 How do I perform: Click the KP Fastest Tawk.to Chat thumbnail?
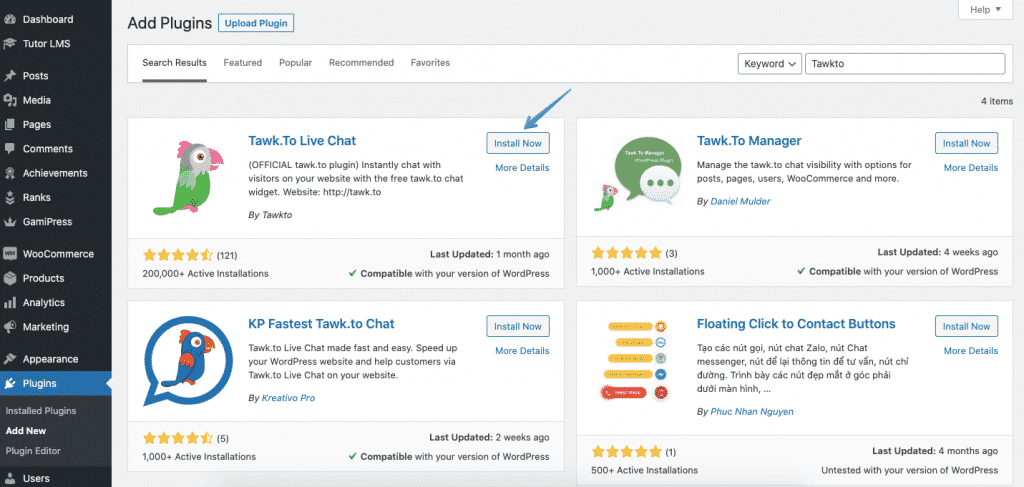(x=187, y=362)
